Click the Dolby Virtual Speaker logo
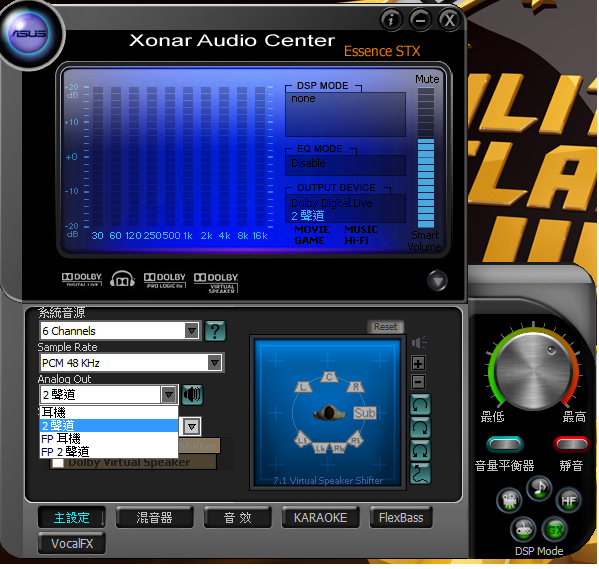Screen dimensions: 599x569 [216, 282]
